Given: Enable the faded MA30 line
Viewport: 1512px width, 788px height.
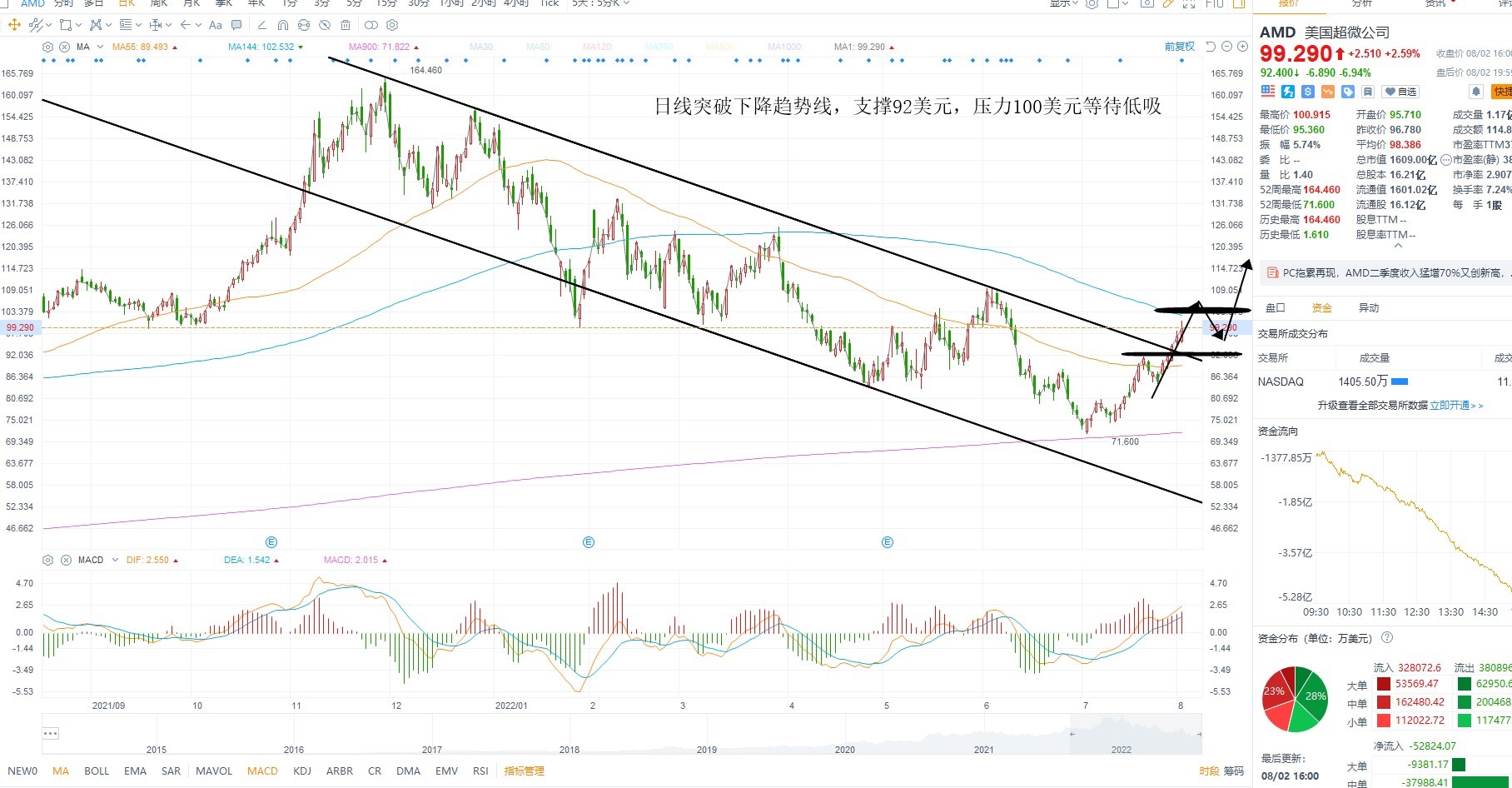Looking at the screenshot, I should (481, 47).
